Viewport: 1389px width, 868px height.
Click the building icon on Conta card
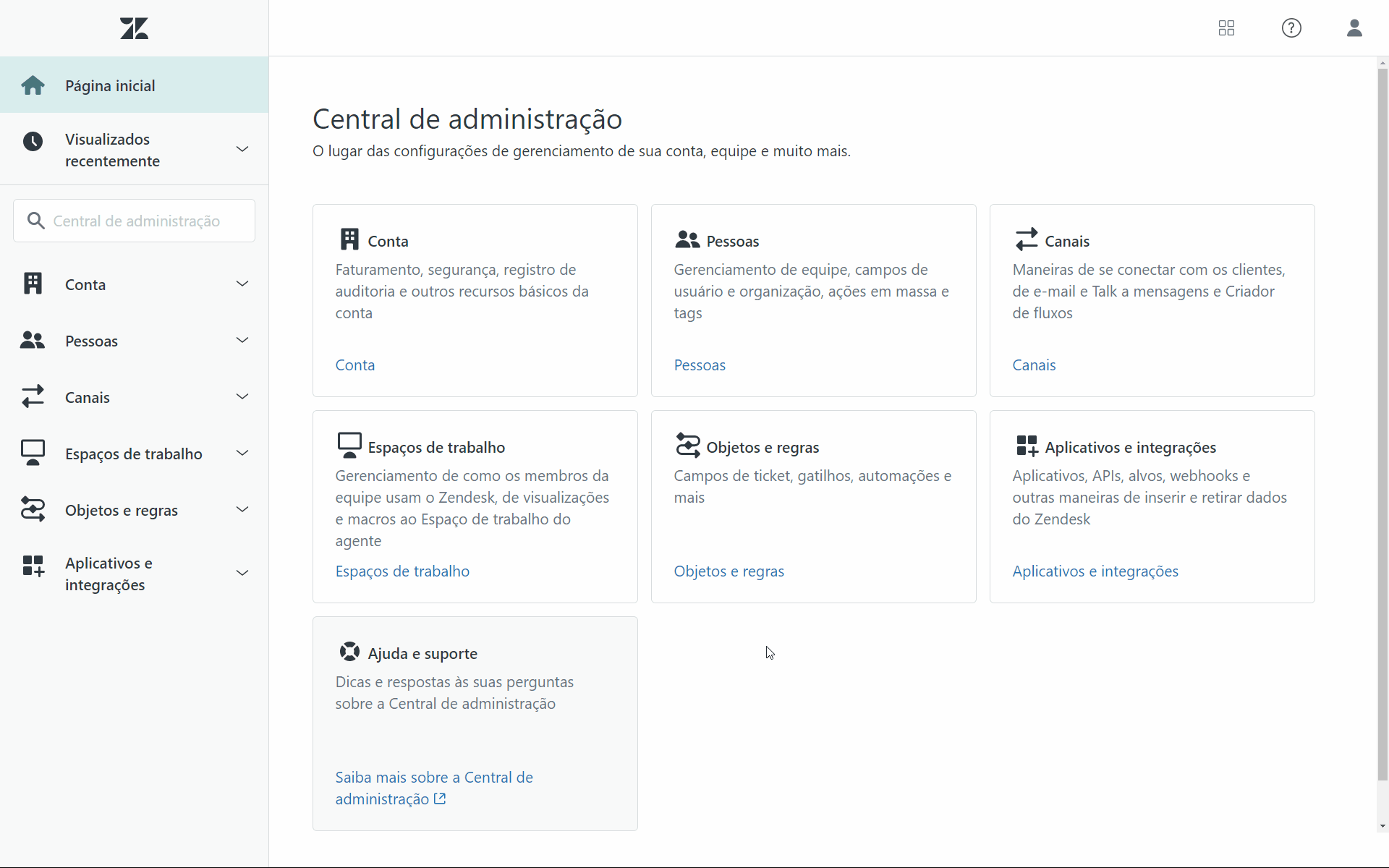click(x=349, y=239)
